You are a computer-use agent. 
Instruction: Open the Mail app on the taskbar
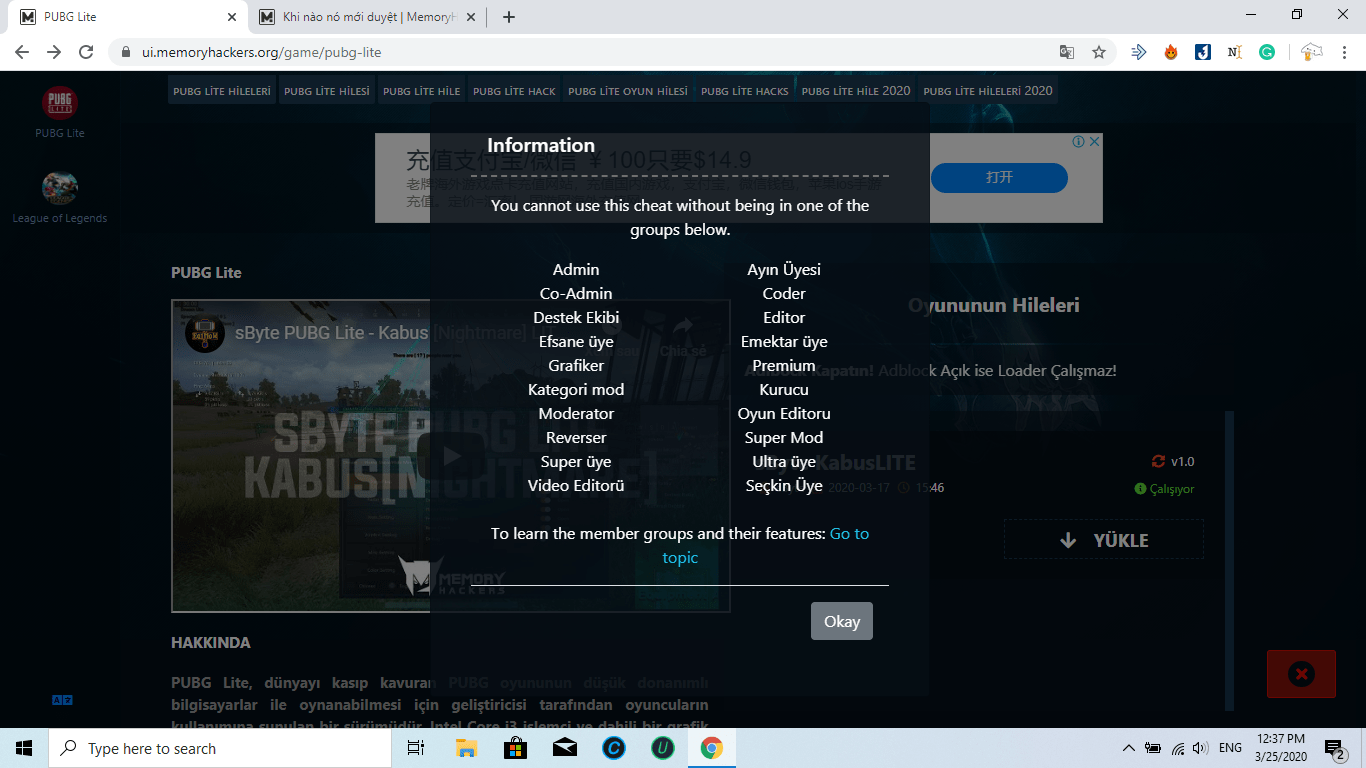tap(564, 748)
